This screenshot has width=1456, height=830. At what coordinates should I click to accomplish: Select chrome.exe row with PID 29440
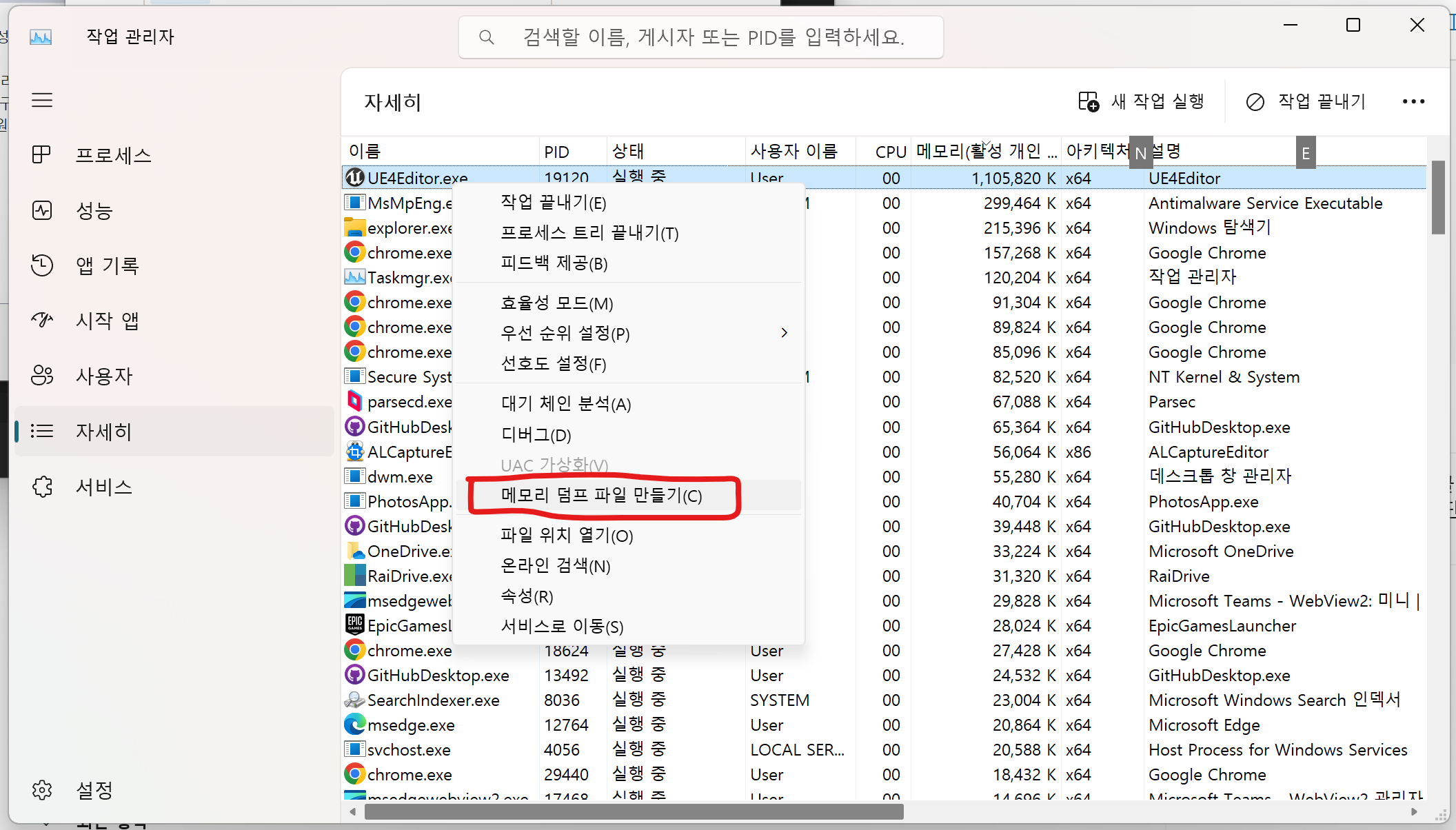click(884, 774)
